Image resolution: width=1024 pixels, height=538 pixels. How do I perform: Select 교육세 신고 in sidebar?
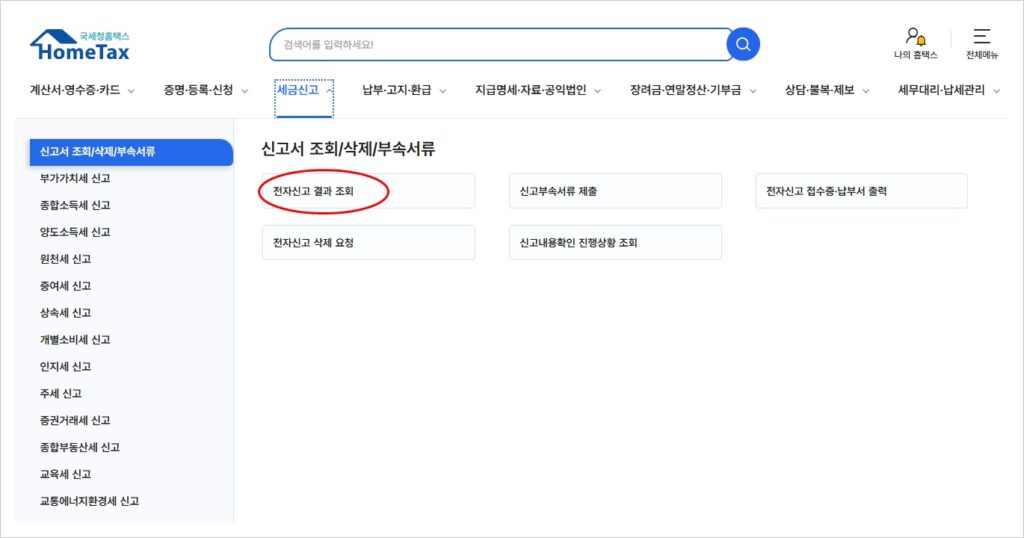pos(65,474)
